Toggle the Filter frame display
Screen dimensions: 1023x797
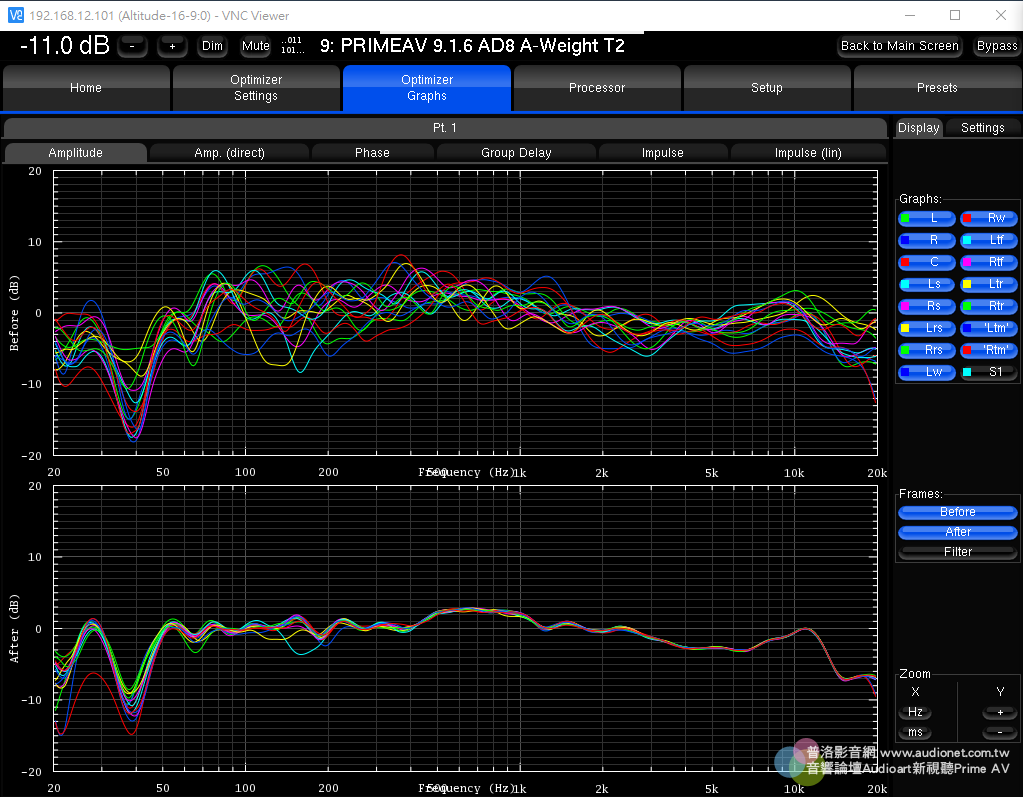pos(957,552)
